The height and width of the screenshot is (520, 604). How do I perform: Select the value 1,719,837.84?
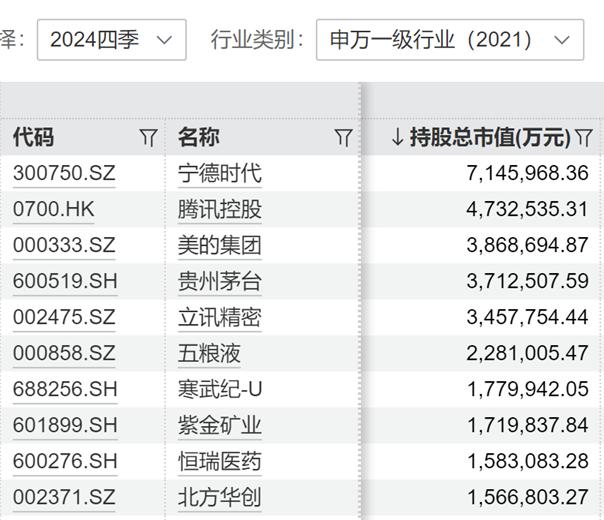527,426
